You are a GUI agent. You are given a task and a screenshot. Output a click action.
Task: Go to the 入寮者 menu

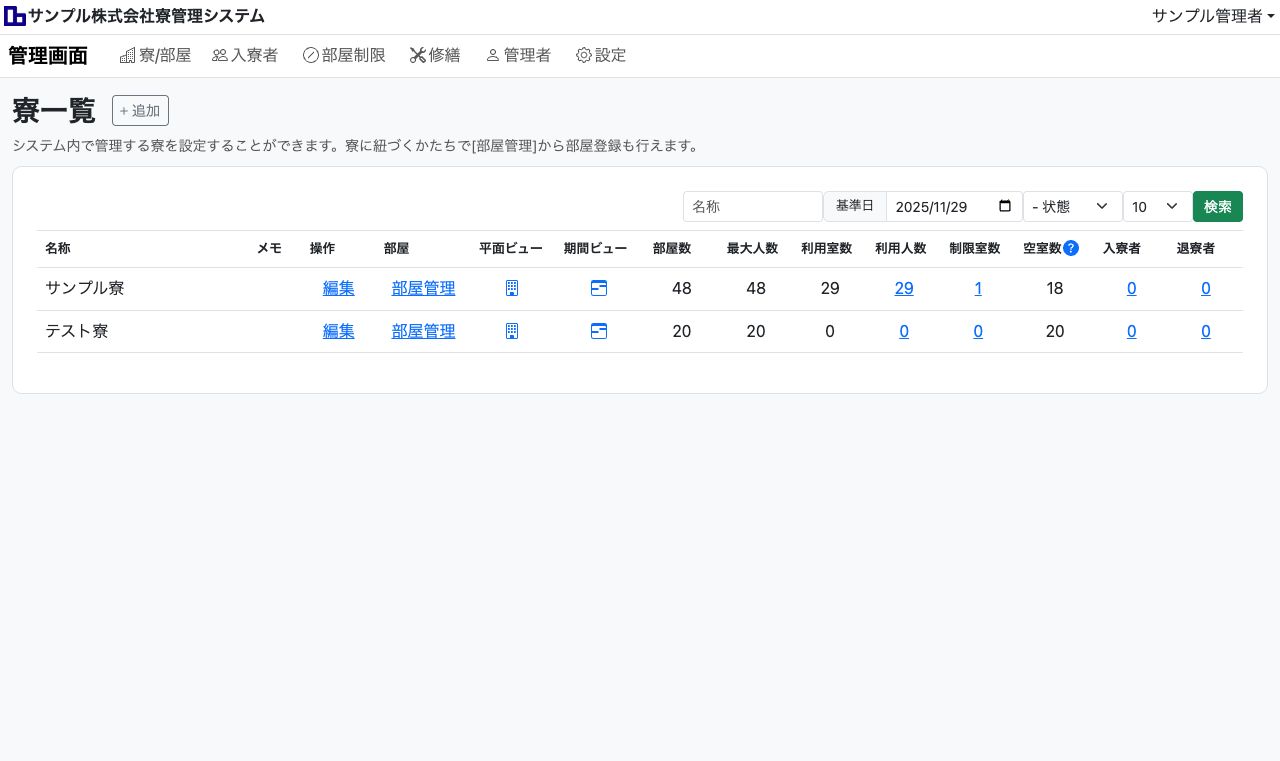[245, 55]
